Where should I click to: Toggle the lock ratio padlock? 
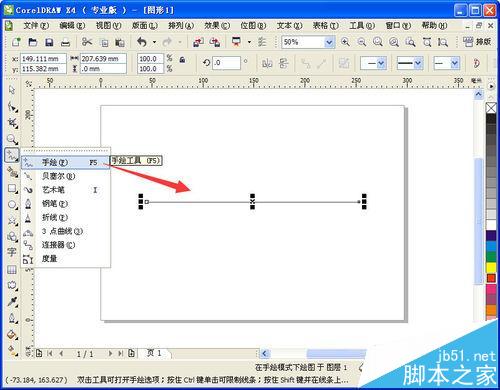[182, 60]
